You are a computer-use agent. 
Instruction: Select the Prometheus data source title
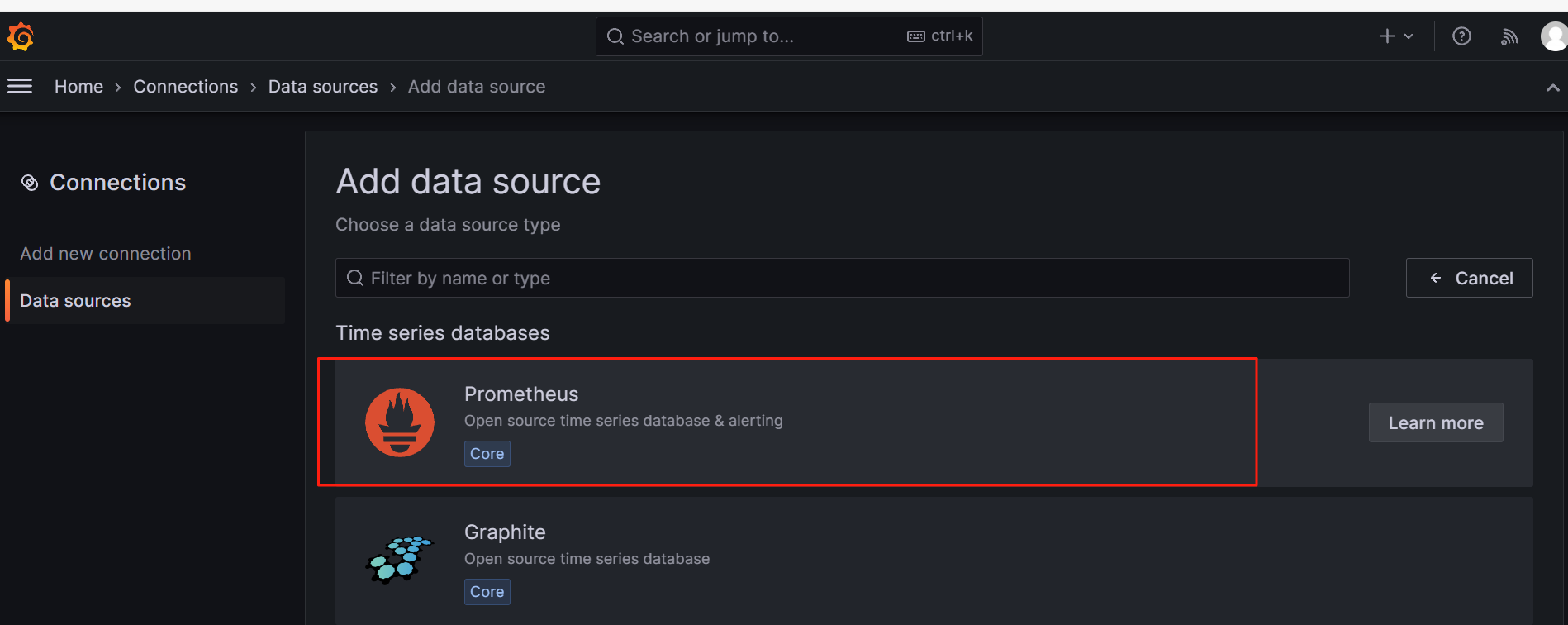(521, 394)
